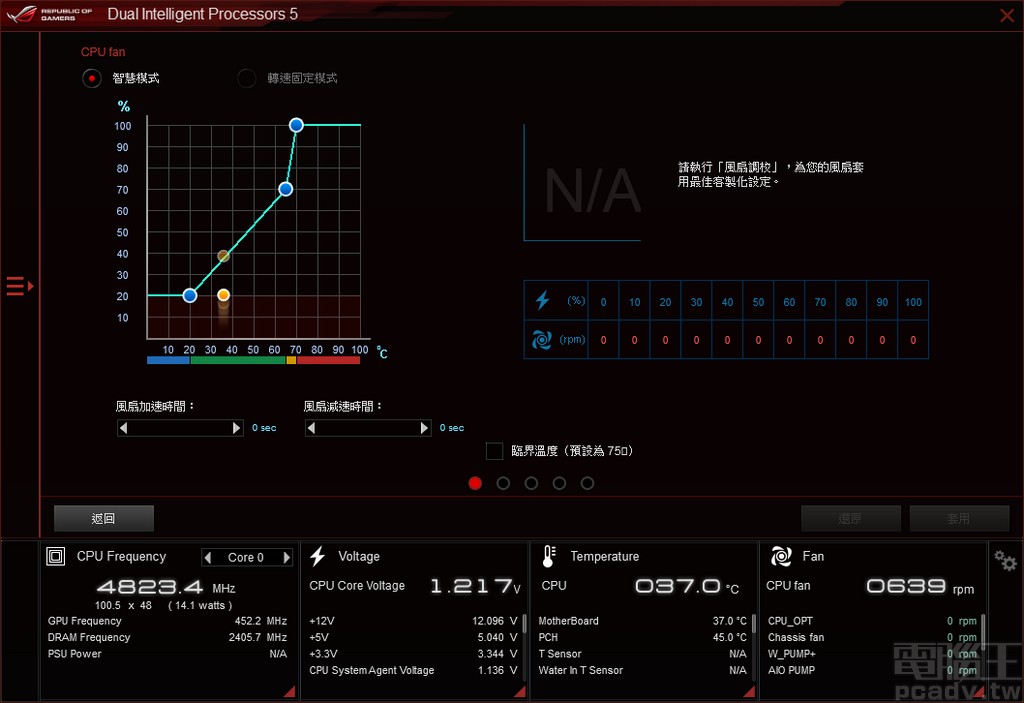Click the DRAM Frequency row
Screen dimensions: 1024x703
(167, 637)
